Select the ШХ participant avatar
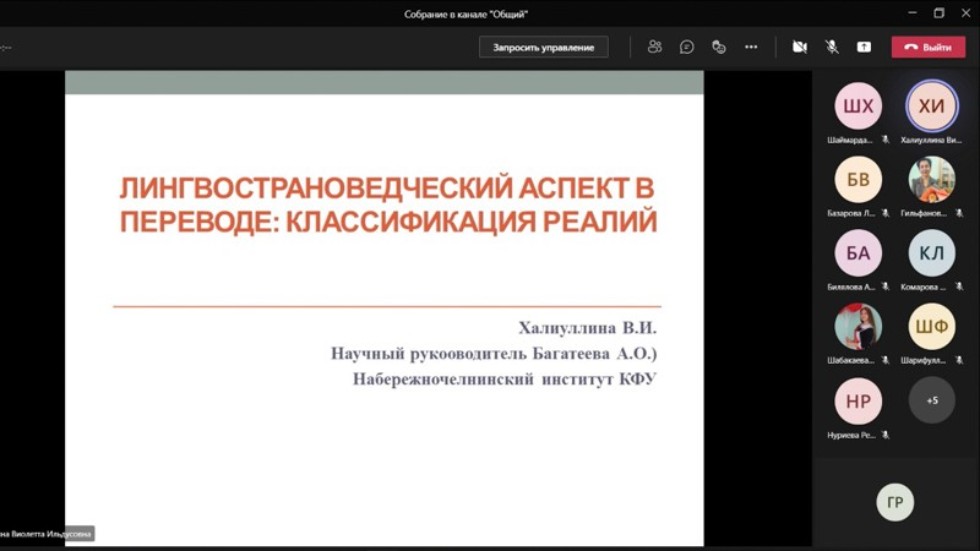The height and width of the screenshot is (551, 980). click(x=858, y=107)
